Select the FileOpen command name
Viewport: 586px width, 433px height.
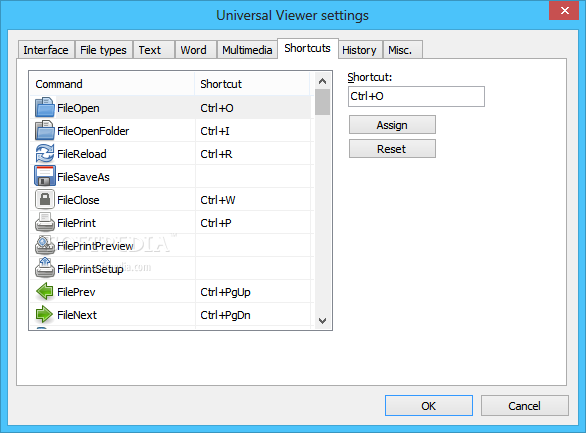[x=78, y=108]
